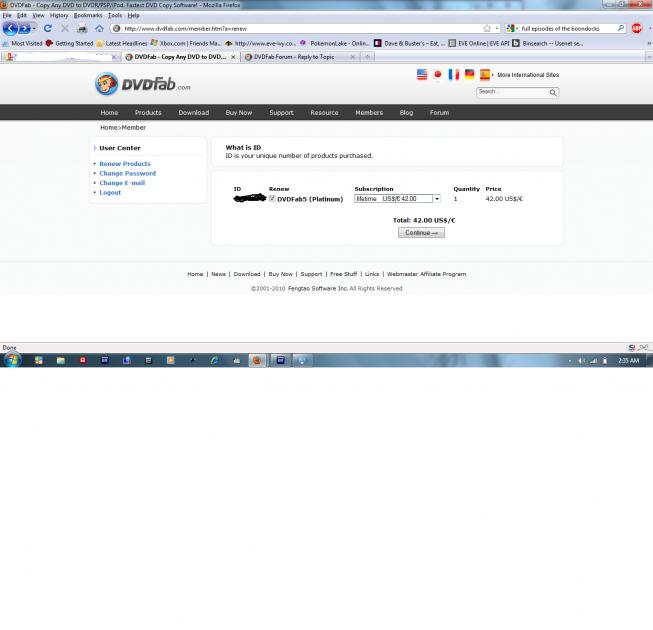
Task: Open the Edit menu
Action: point(22,15)
